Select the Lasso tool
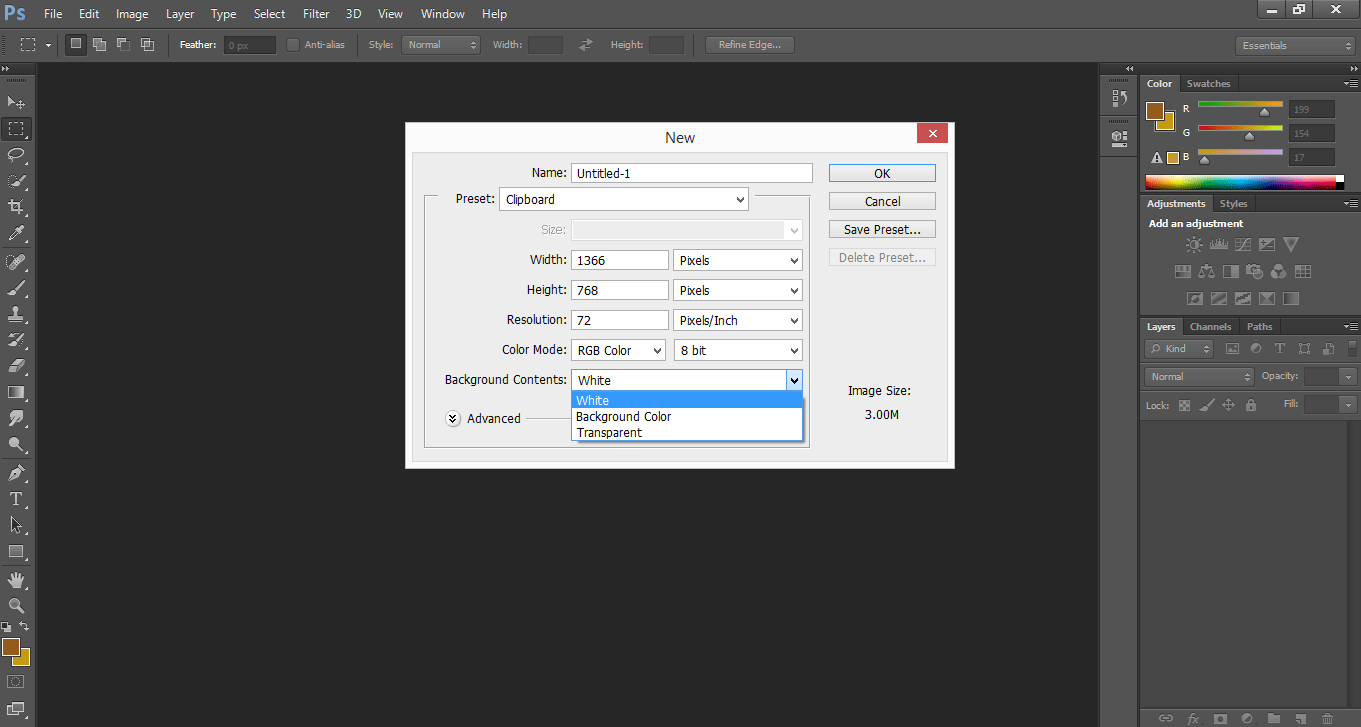This screenshot has width=1361, height=727. click(16, 155)
